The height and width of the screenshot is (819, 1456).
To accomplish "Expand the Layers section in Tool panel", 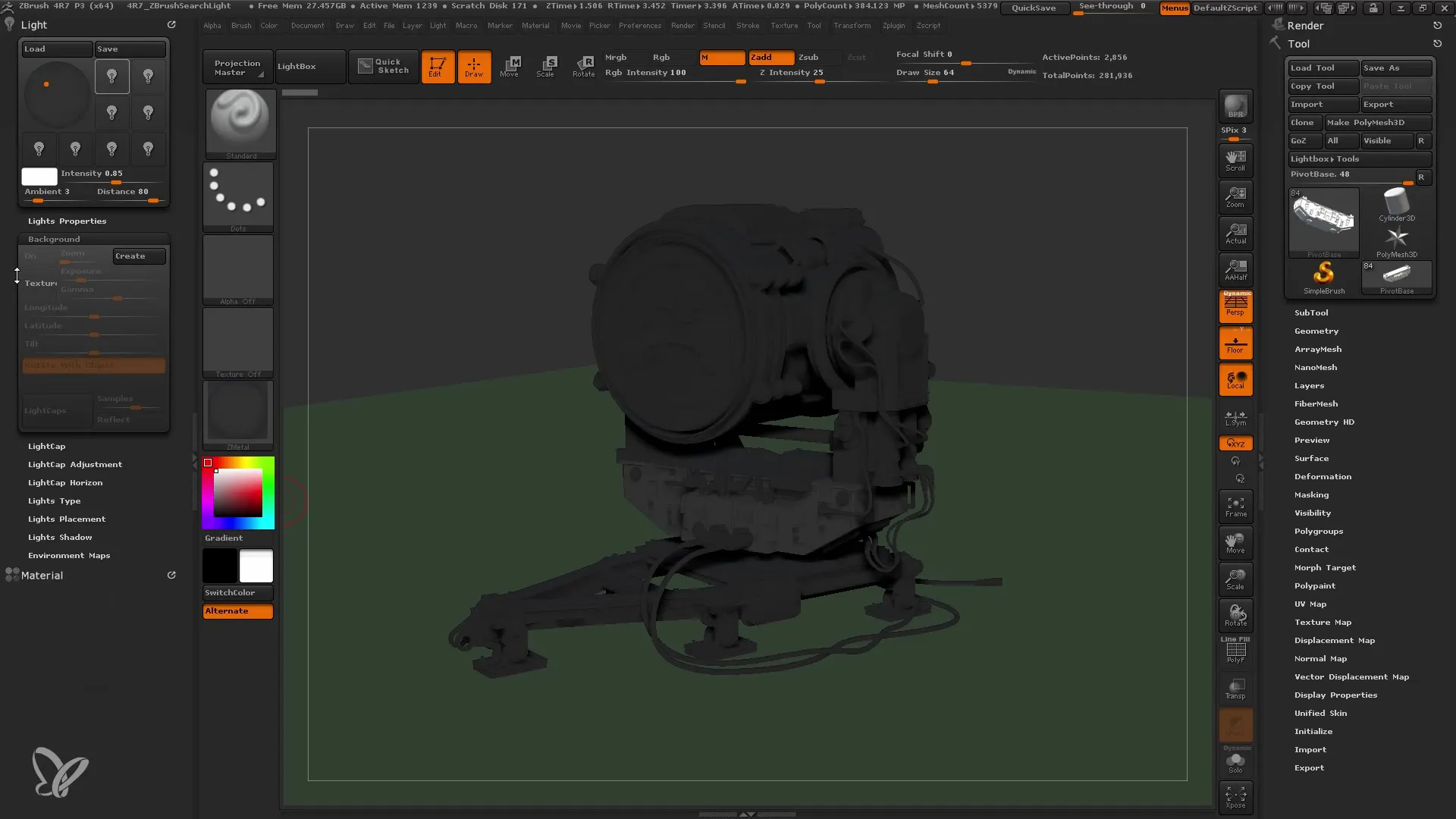I will click(1310, 385).
